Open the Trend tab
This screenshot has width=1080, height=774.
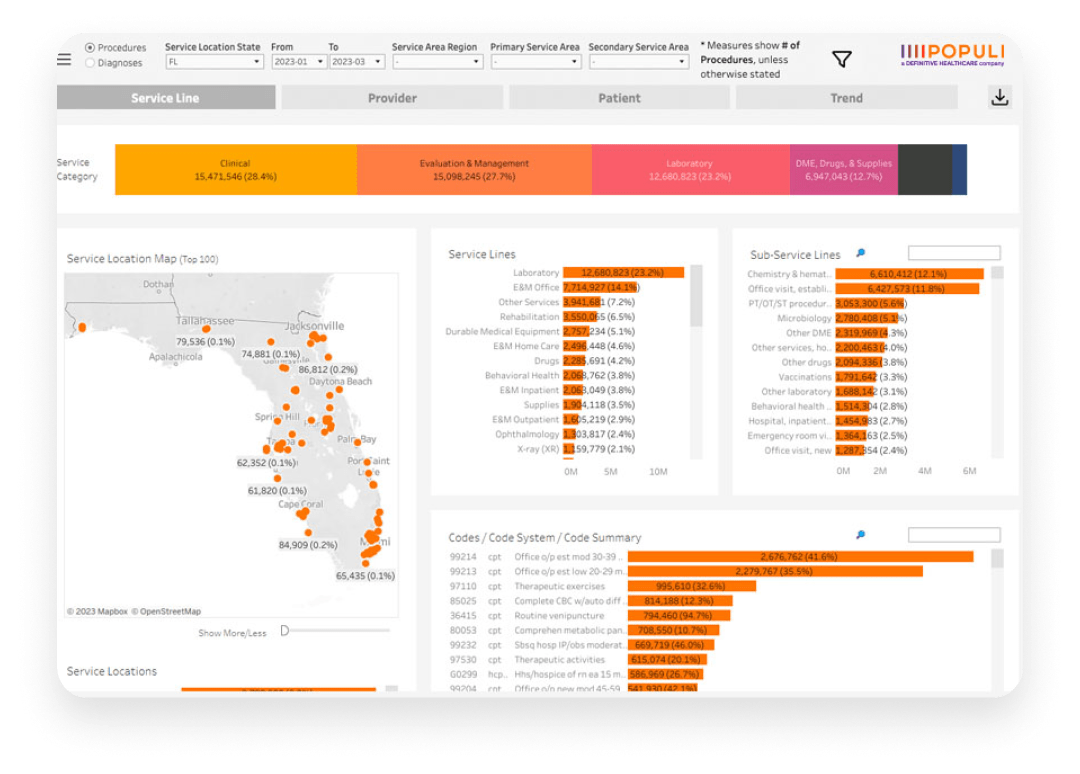(846, 98)
